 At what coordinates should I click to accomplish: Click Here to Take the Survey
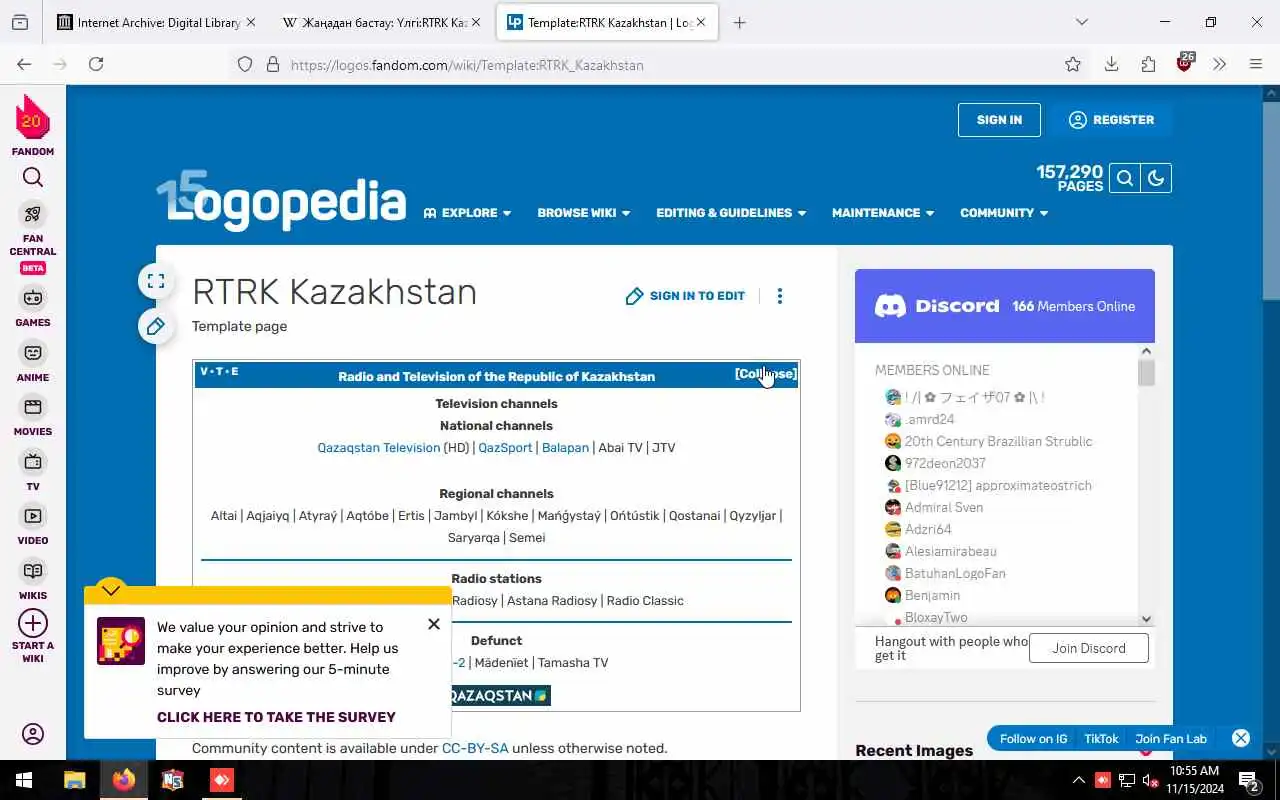(x=276, y=717)
